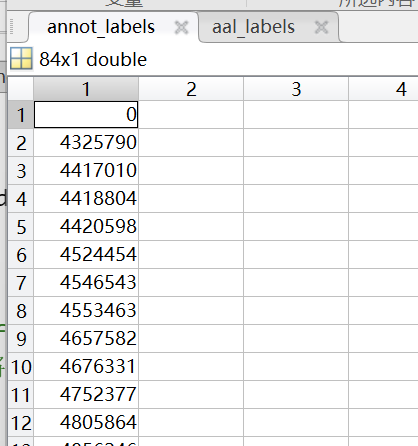Select column 3 header

296,89
